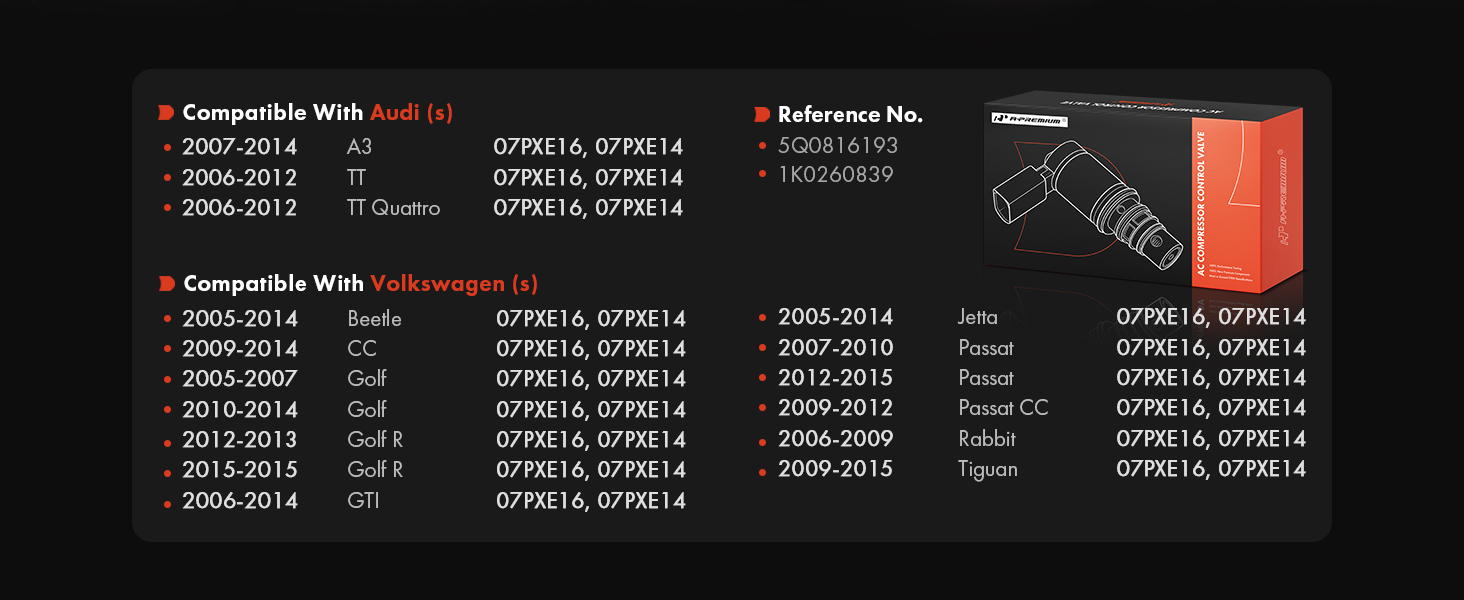Select the year range "2015-2015" for Golf R
Screen dimensions: 1464x600
tap(240, 470)
